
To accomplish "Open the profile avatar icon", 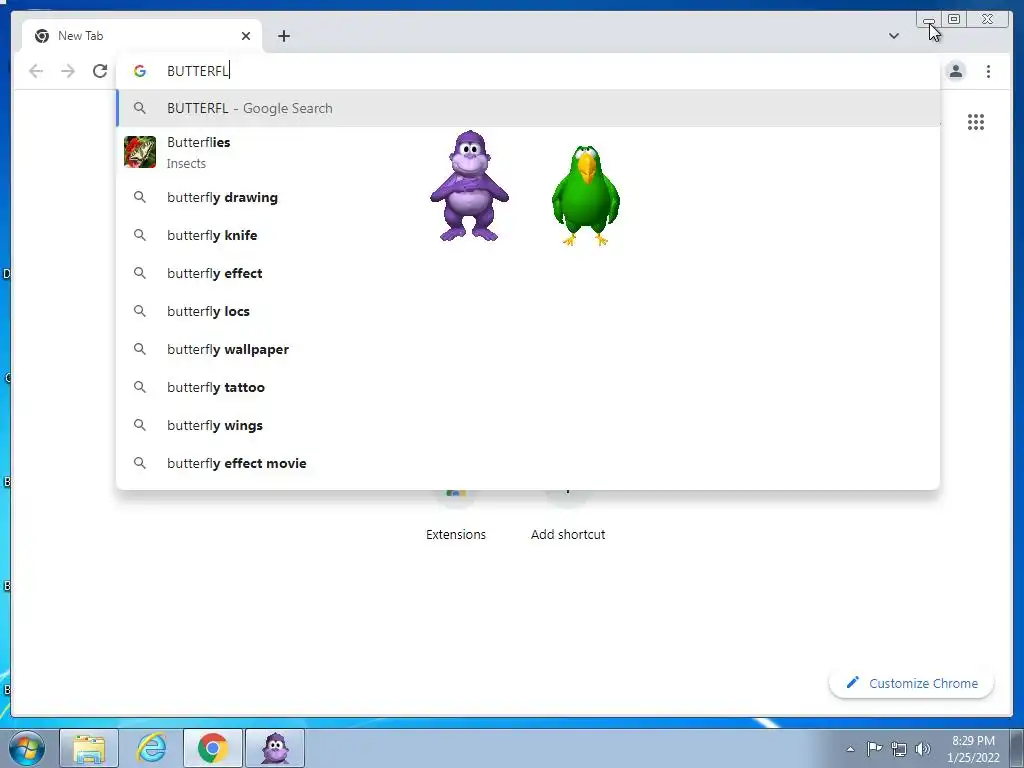I will click(955, 71).
